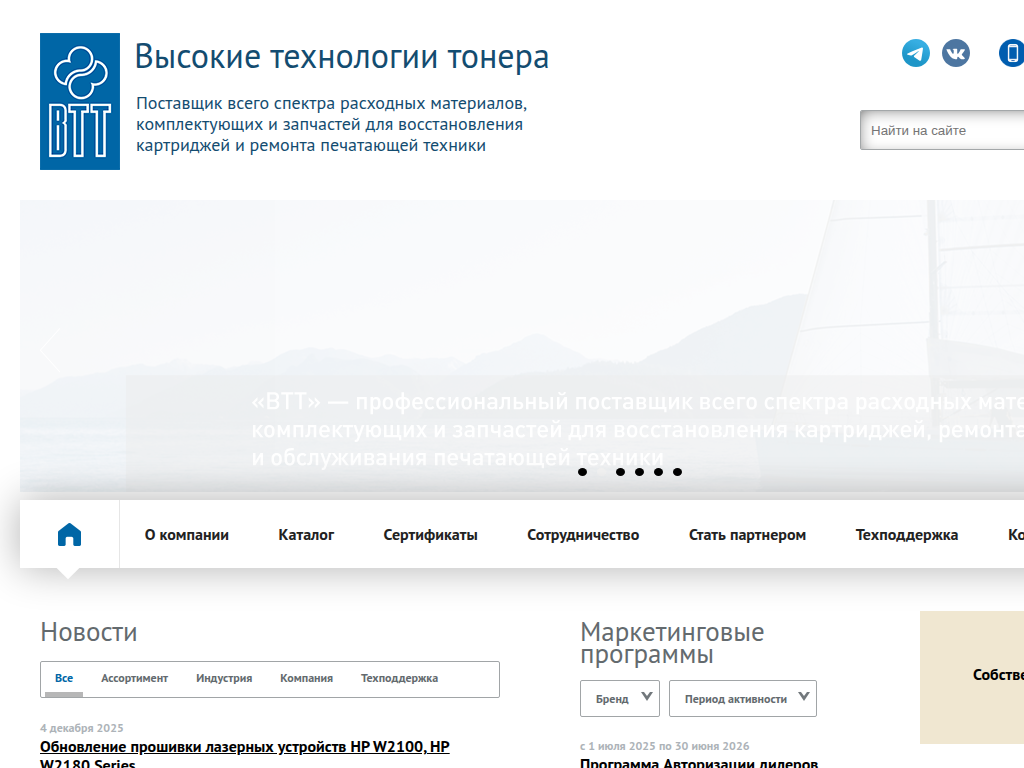The width and height of the screenshot is (1024, 768).
Task: Select the last carousel dot indicator
Action: coord(679,472)
